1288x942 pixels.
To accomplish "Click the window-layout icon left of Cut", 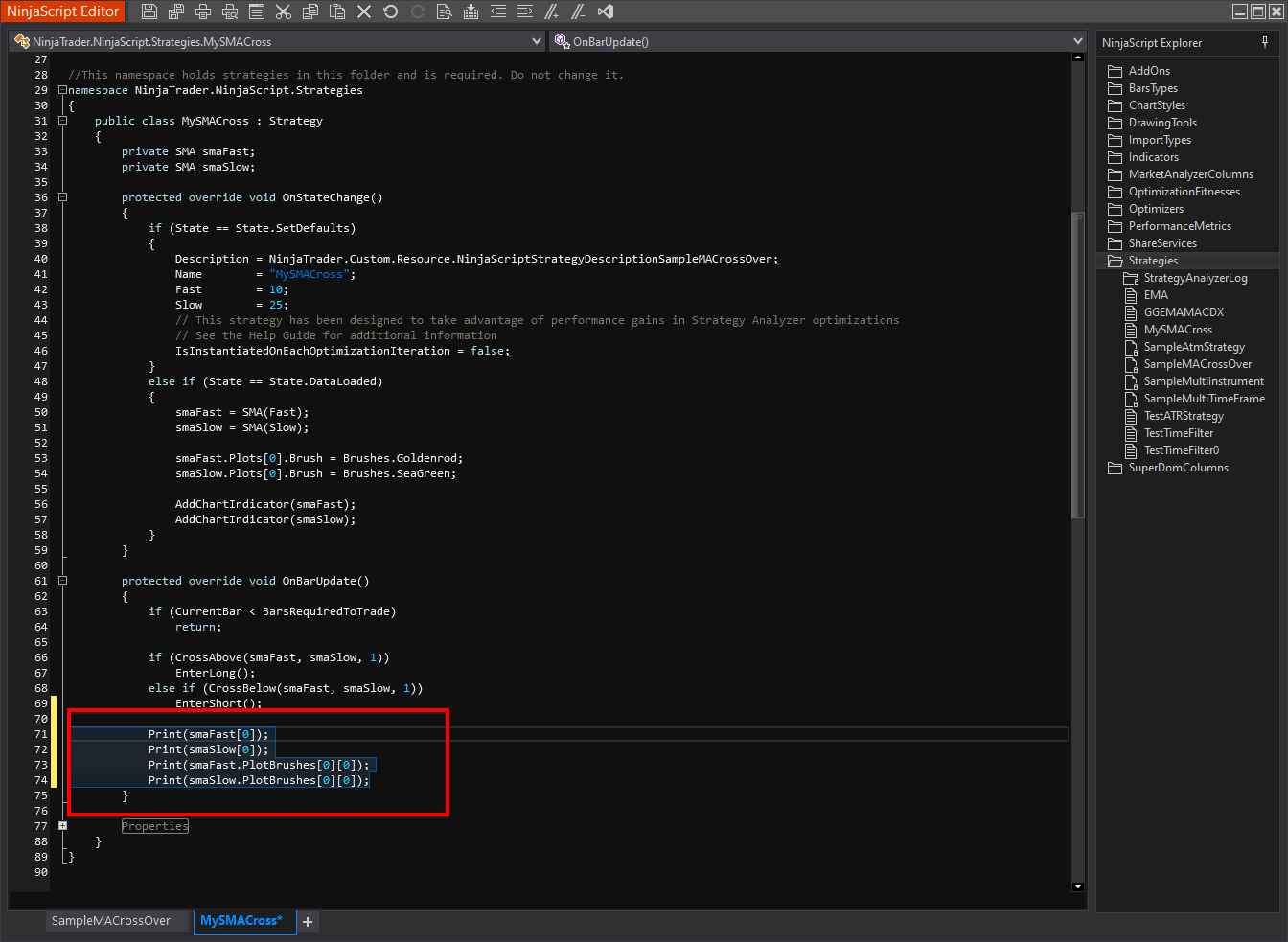I will 256,11.
